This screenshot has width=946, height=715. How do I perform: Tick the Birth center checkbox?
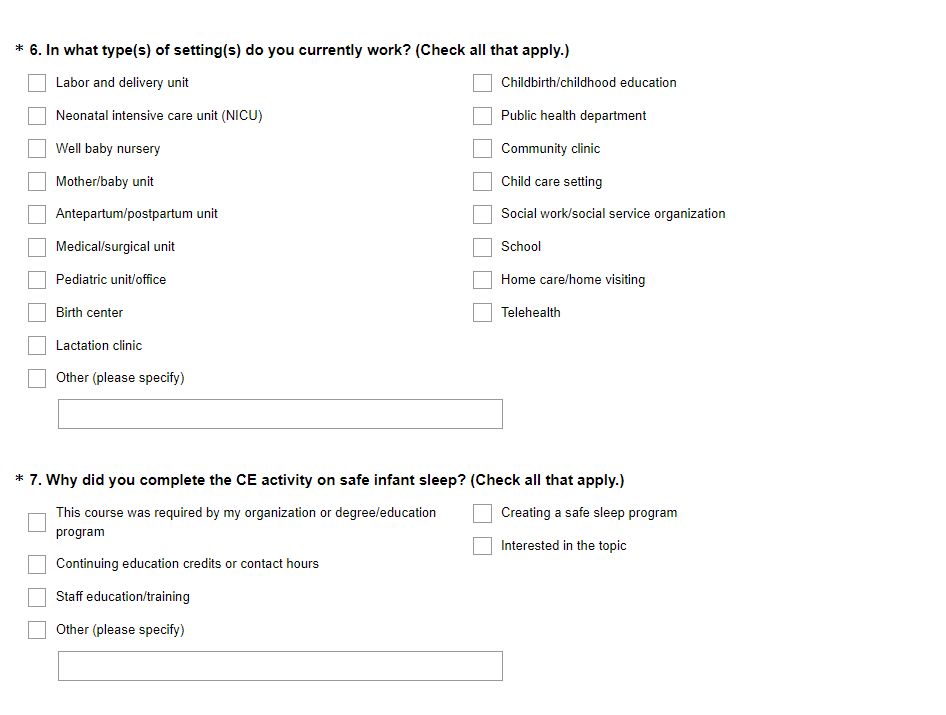click(37, 313)
